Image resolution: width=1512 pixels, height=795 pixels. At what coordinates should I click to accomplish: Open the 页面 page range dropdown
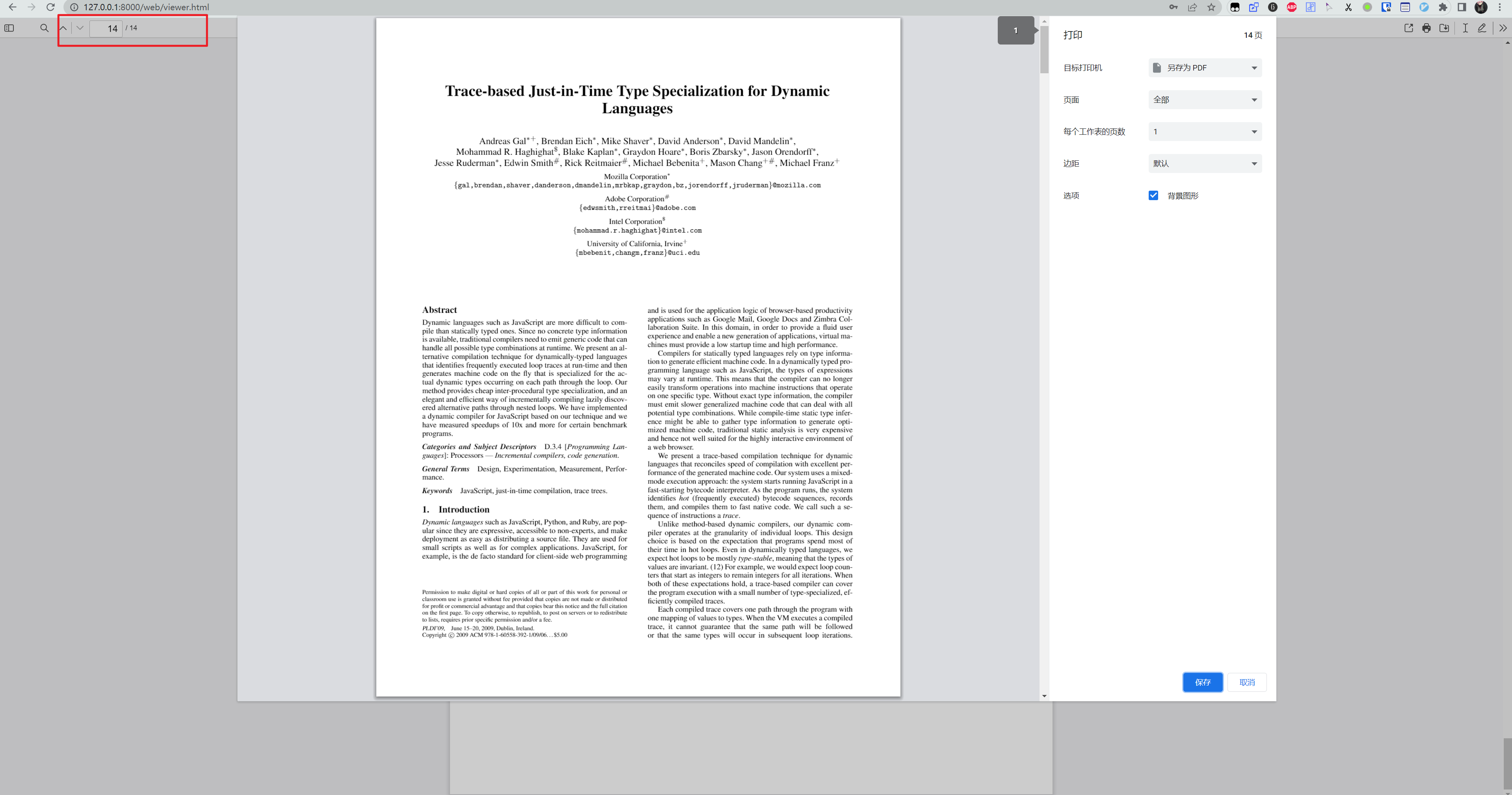pyautogui.click(x=1204, y=100)
